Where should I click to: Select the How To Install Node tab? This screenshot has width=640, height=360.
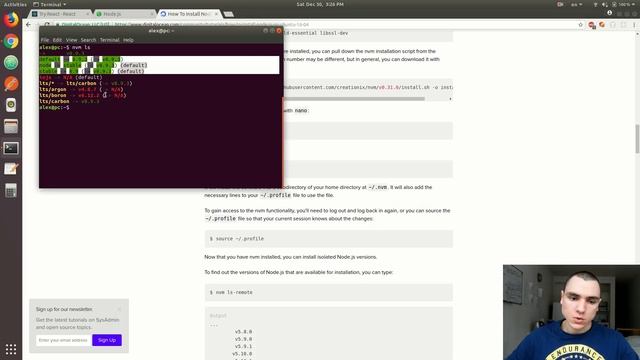click(x=189, y=14)
